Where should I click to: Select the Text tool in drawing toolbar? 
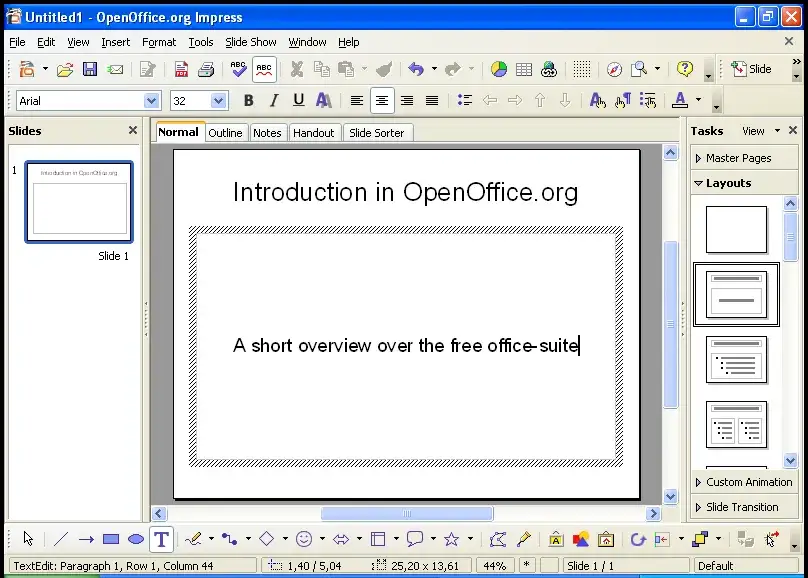pos(161,539)
